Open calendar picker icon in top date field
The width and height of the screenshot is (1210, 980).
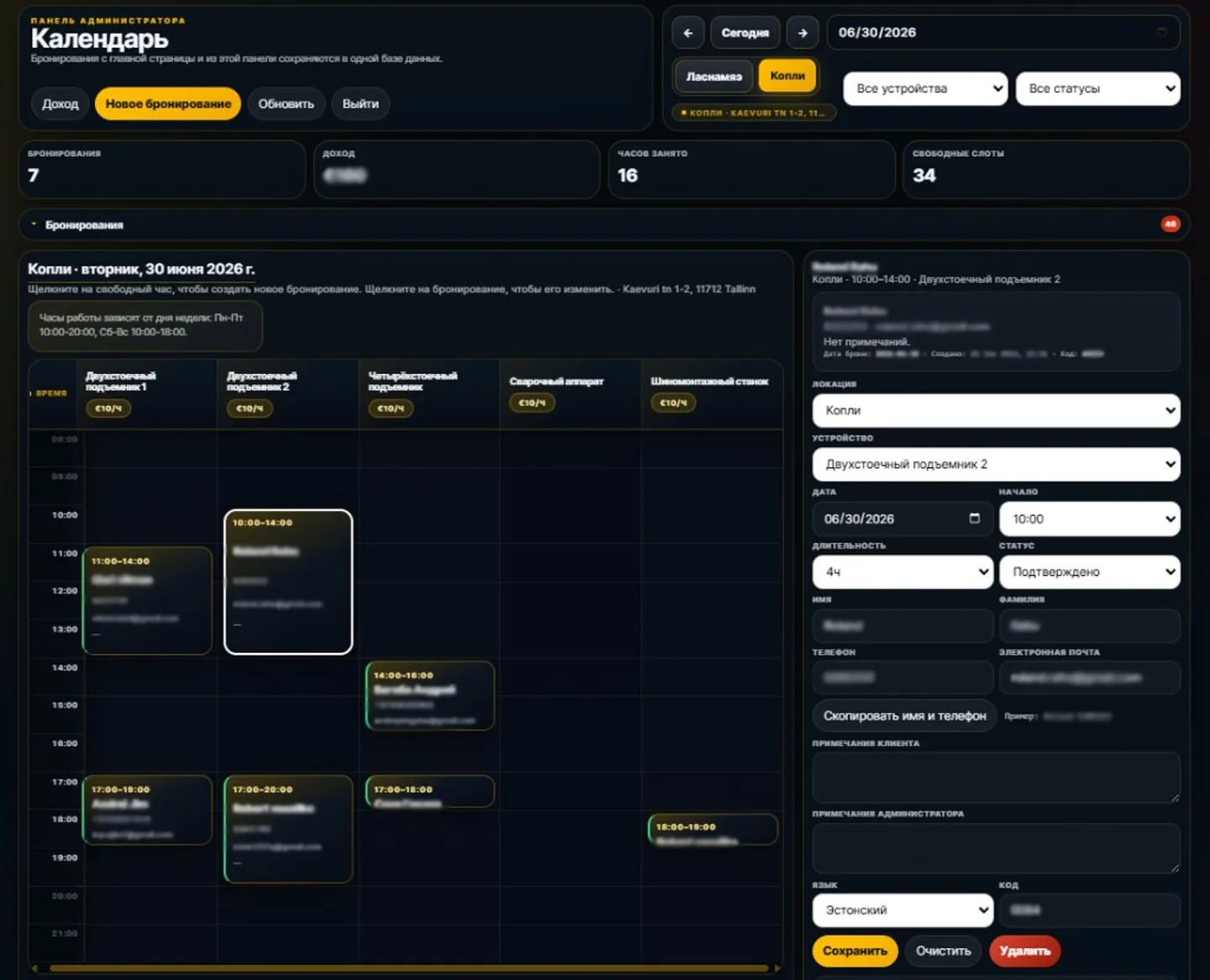pyautogui.click(x=1162, y=33)
